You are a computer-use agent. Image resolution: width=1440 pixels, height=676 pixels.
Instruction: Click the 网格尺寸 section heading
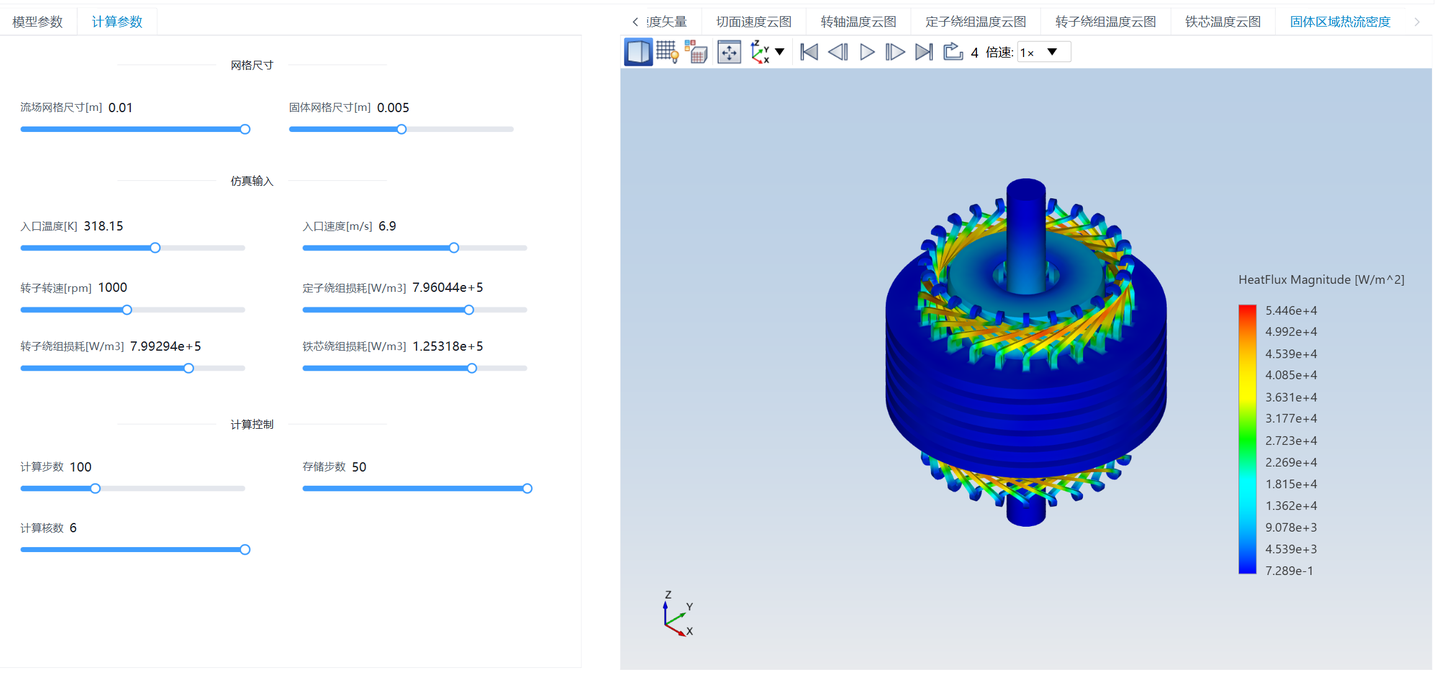pyautogui.click(x=252, y=65)
